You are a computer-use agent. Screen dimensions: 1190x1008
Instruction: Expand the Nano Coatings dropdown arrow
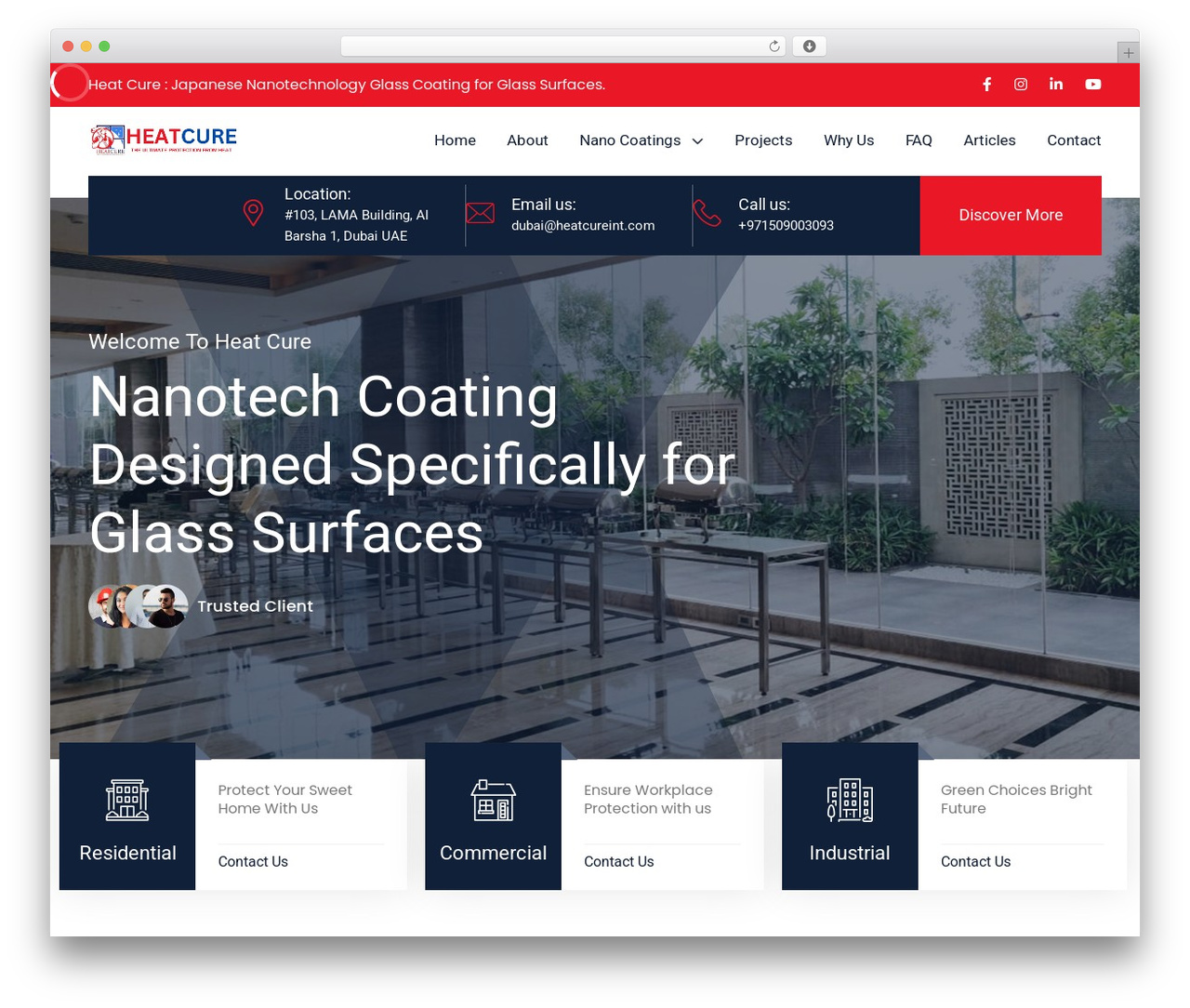tap(697, 141)
